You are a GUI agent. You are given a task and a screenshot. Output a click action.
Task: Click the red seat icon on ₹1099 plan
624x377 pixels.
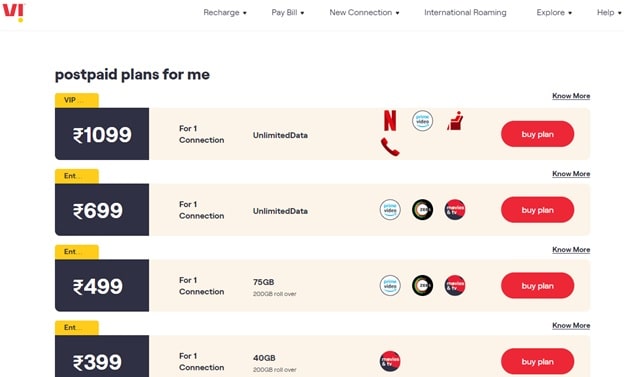[455, 121]
